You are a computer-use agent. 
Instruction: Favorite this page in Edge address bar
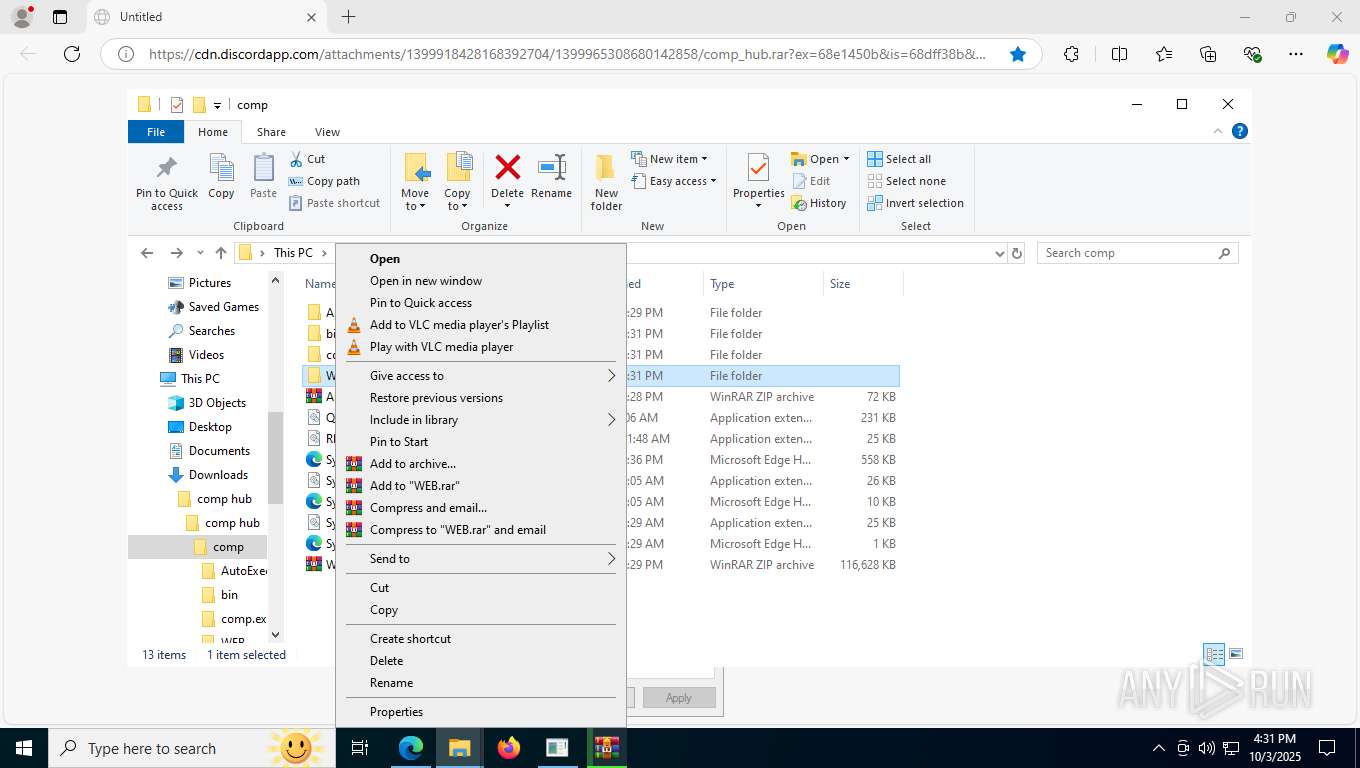click(1018, 54)
